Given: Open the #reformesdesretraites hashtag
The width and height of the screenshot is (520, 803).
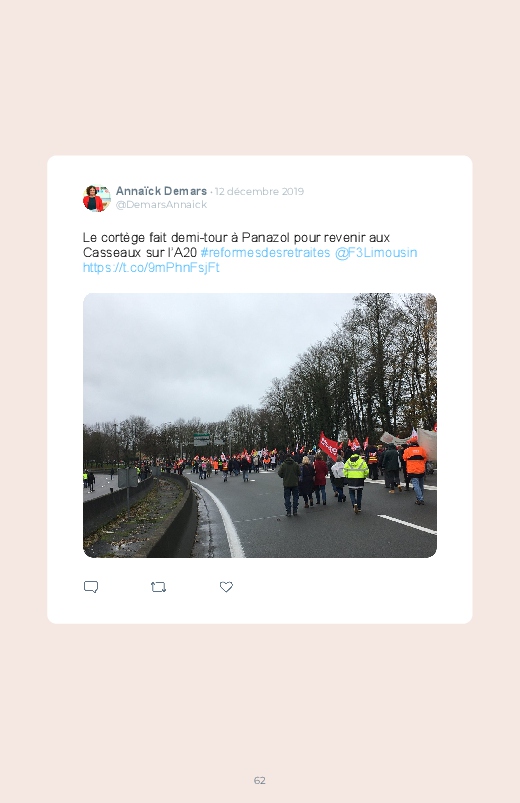Looking at the screenshot, I should [265, 252].
